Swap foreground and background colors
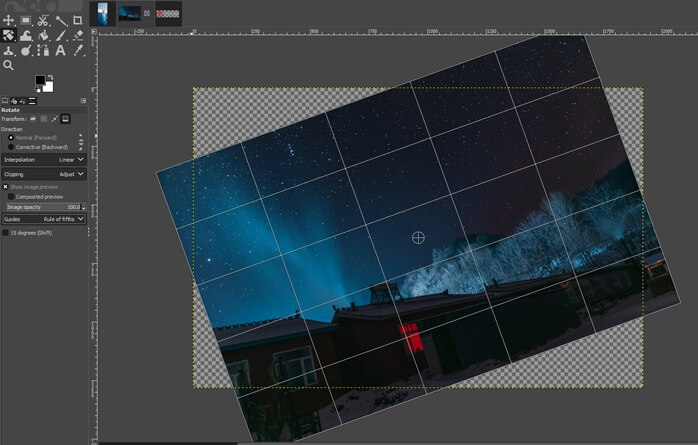The image size is (698, 445). (50, 77)
